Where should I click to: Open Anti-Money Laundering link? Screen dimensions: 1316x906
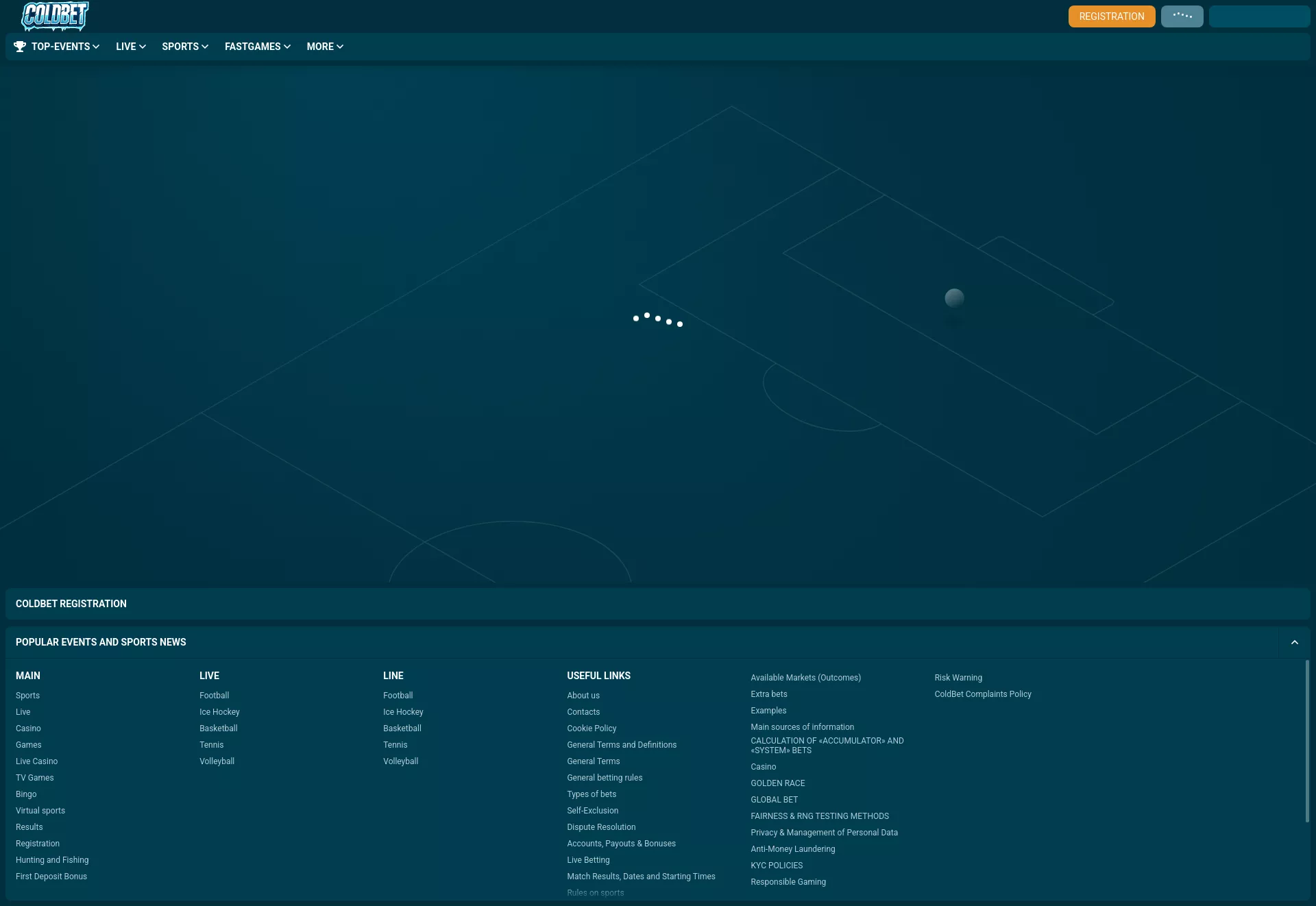793,849
